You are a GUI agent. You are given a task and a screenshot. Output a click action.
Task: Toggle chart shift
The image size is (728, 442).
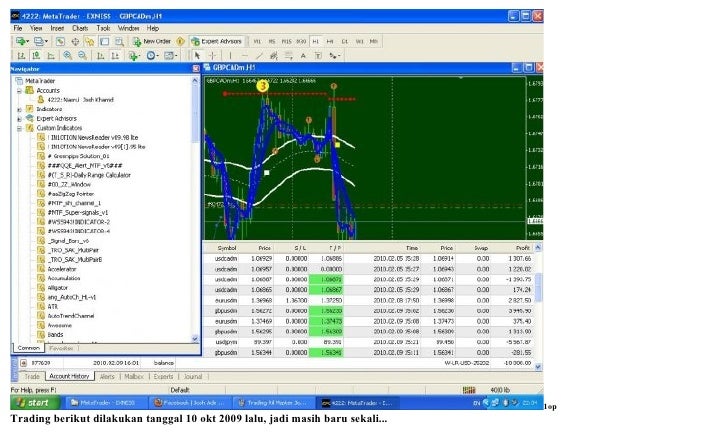[x=115, y=56]
